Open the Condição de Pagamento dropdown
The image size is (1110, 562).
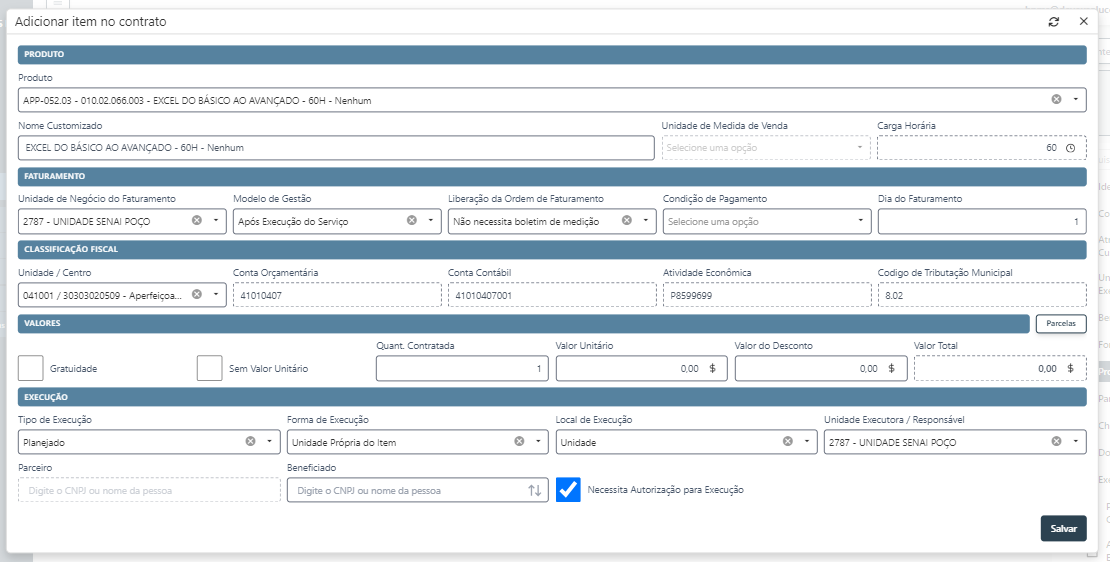(860, 221)
